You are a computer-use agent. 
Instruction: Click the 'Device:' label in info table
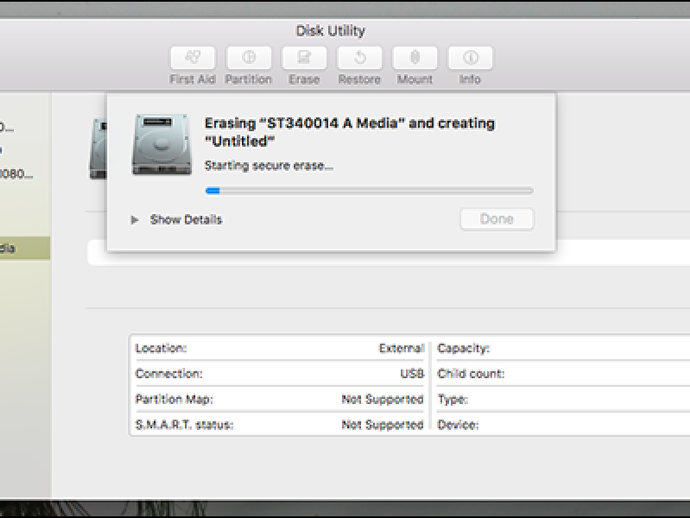458,425
